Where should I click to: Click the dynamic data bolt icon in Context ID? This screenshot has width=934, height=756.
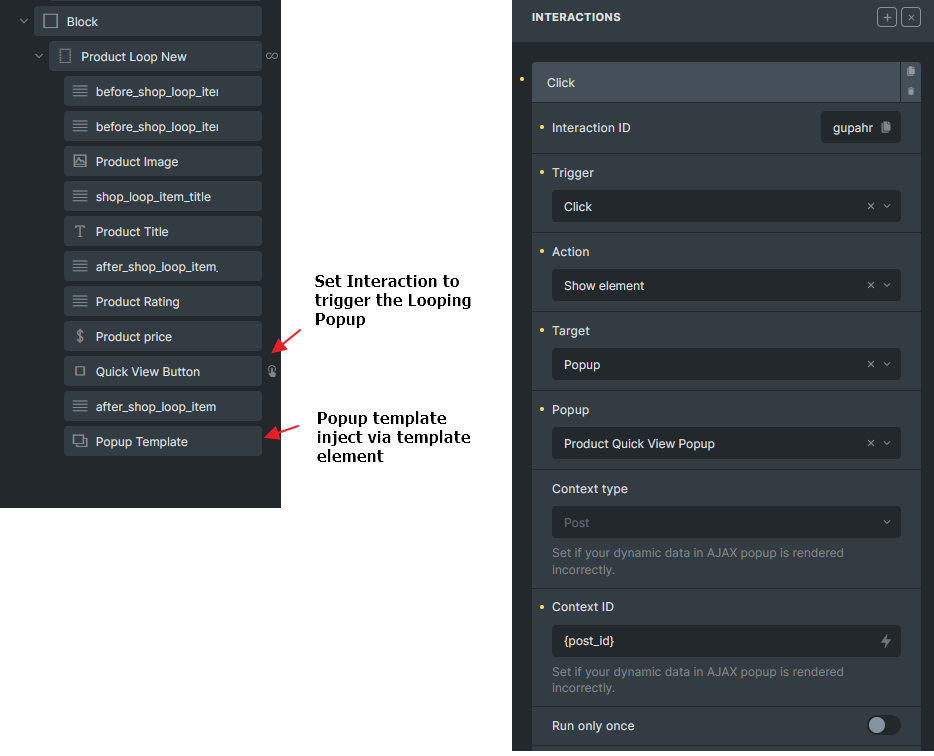pyautogui.click(x=885, y=641)
